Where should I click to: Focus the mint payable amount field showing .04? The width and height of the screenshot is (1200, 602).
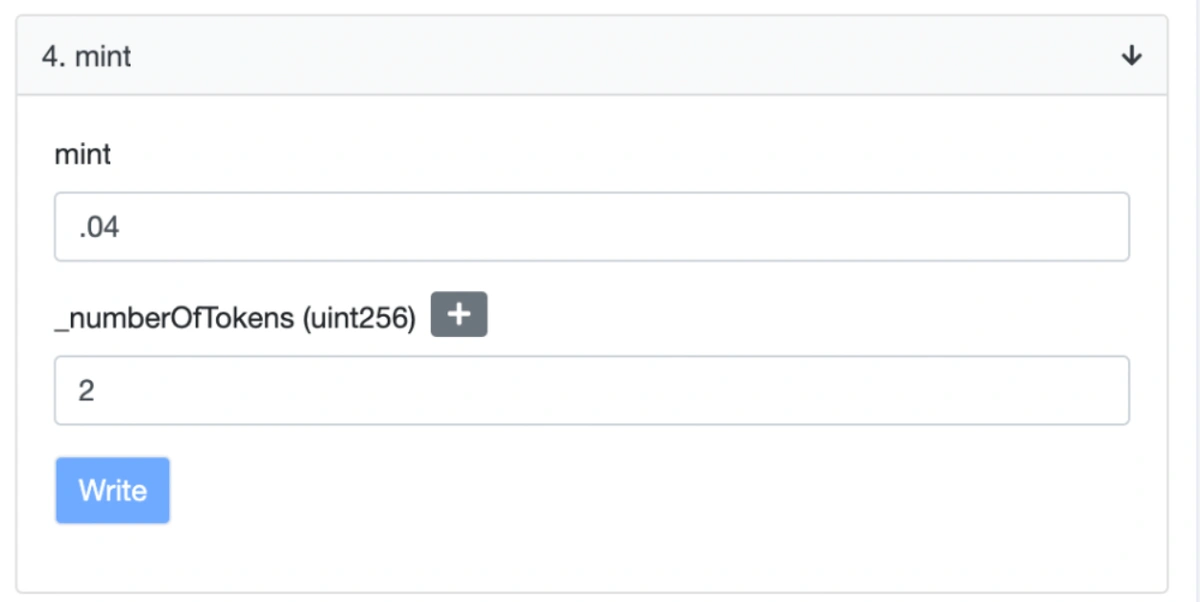coord(592,227)
